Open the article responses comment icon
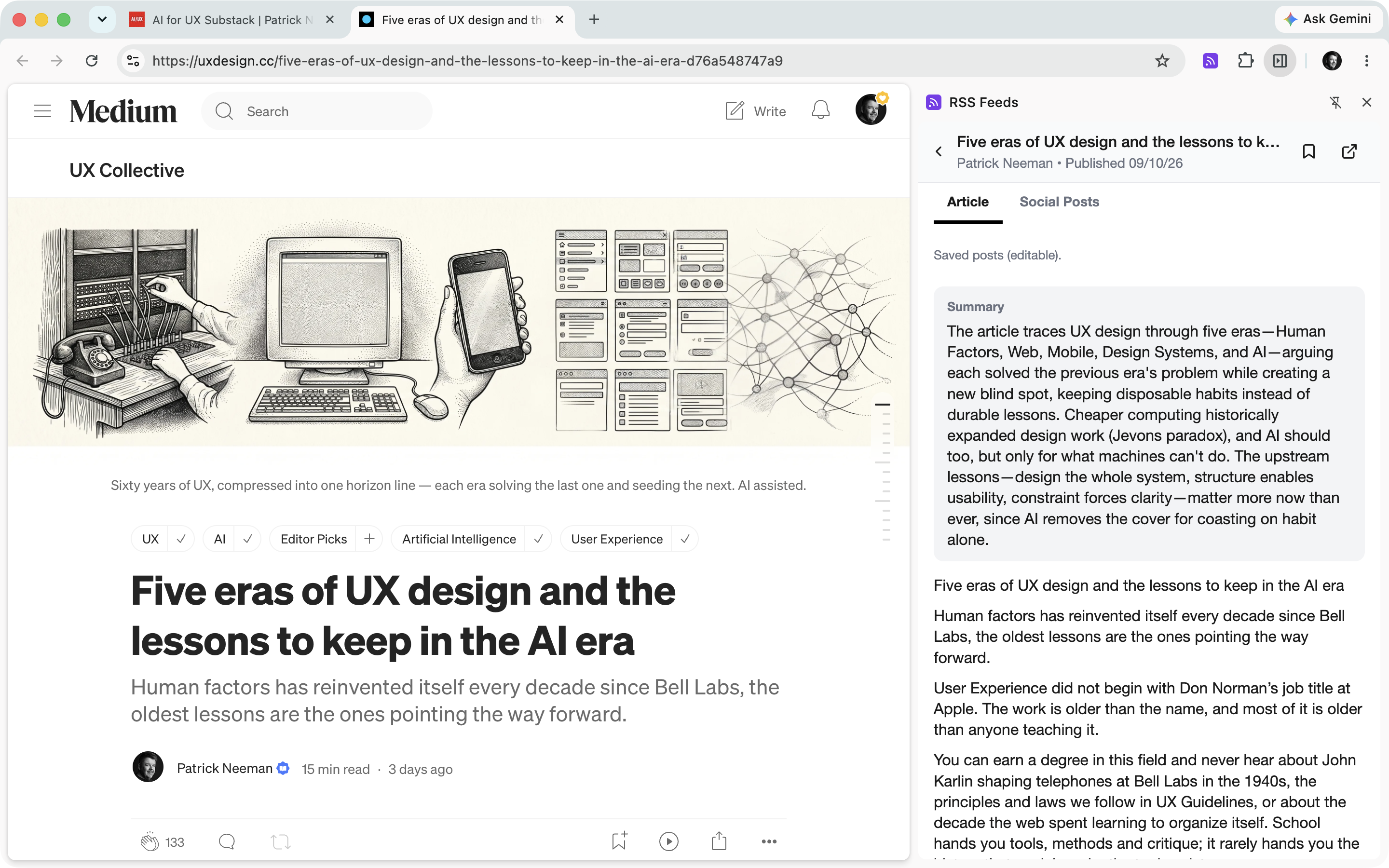1389x868 pixels. (x=227, y=841)
